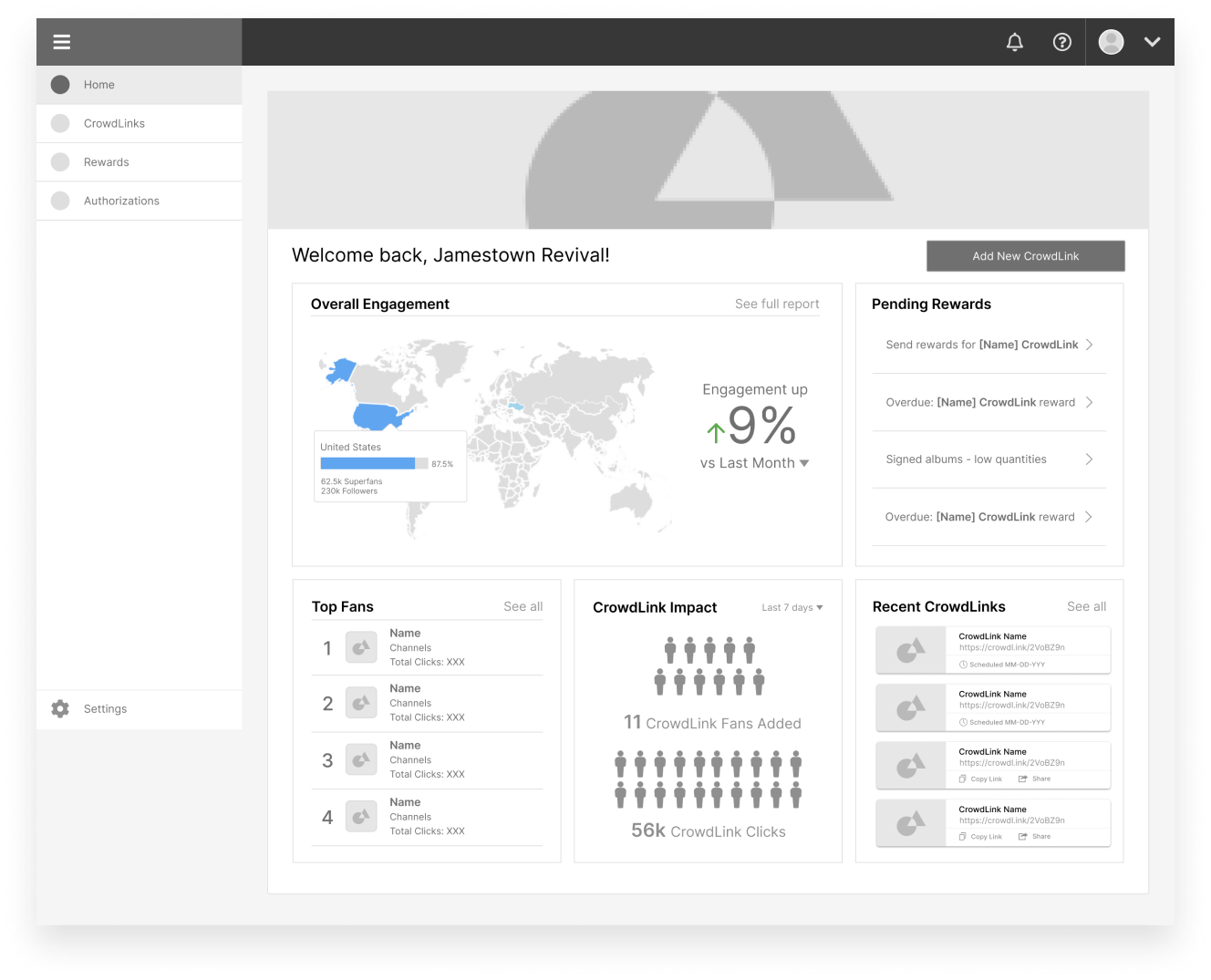Open the Settings gear icon
1211x980 pixels.
coord(60,709)
